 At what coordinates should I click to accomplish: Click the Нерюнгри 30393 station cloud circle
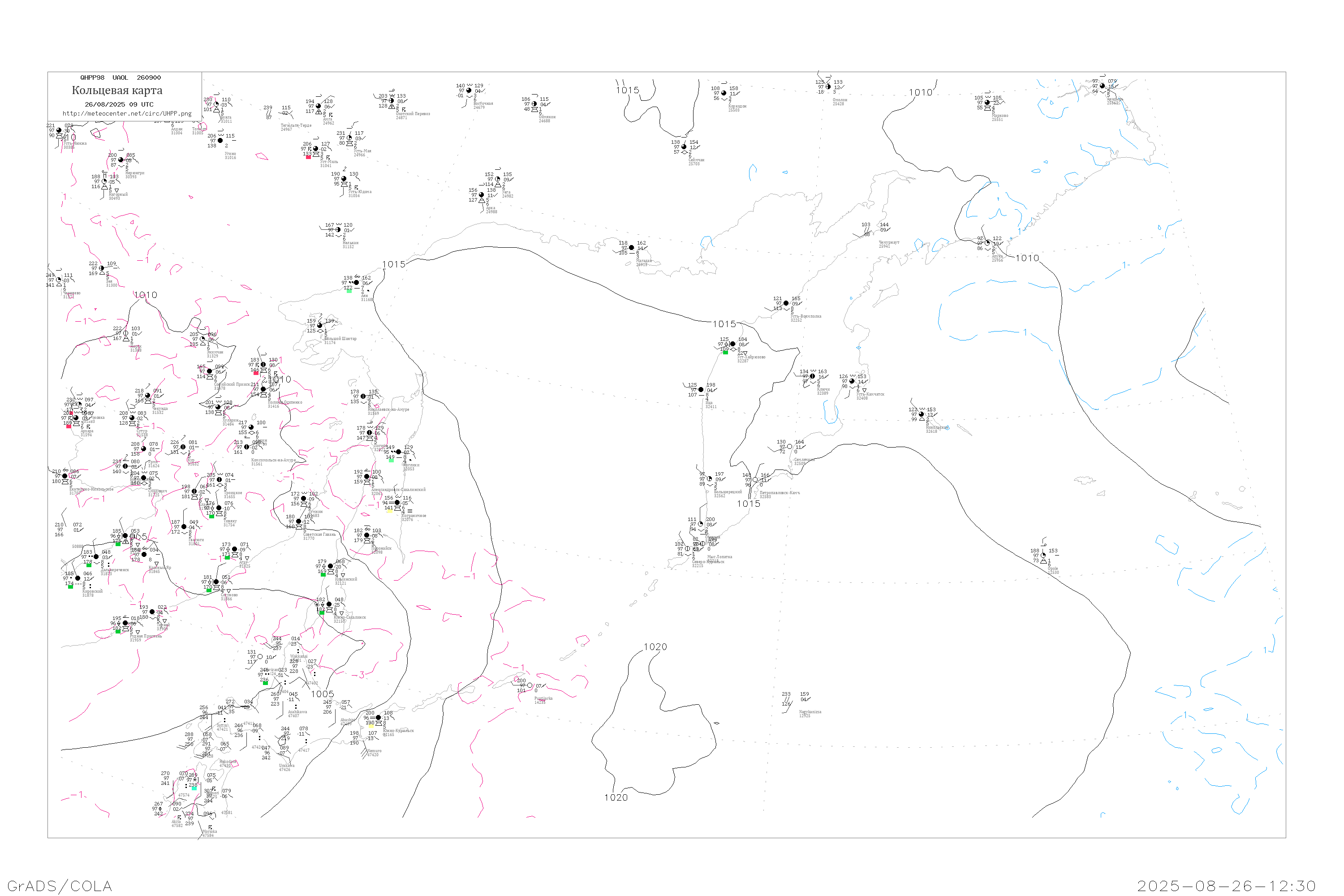click(121, 160)
